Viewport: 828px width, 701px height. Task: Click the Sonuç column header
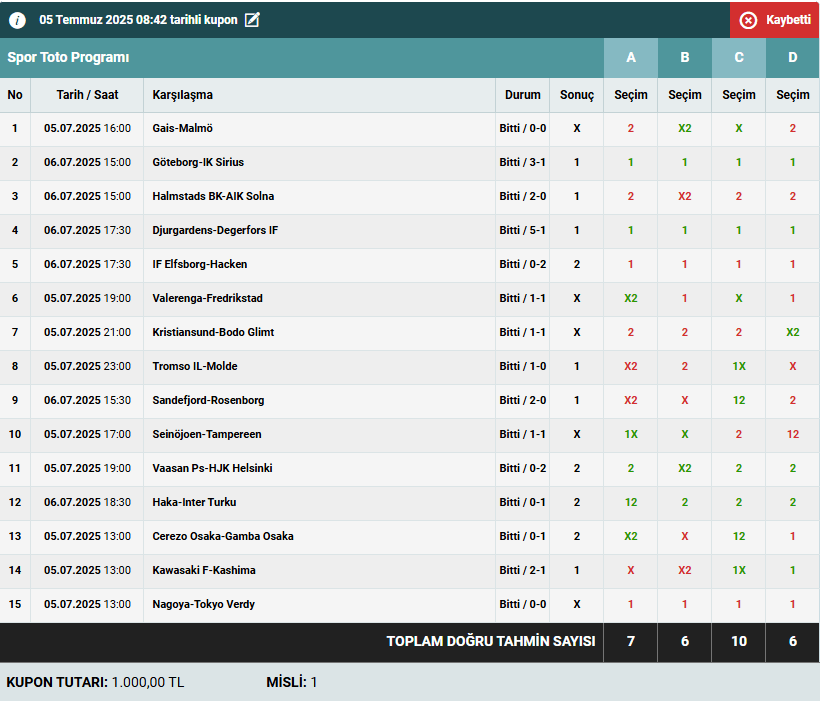point(576,95)
